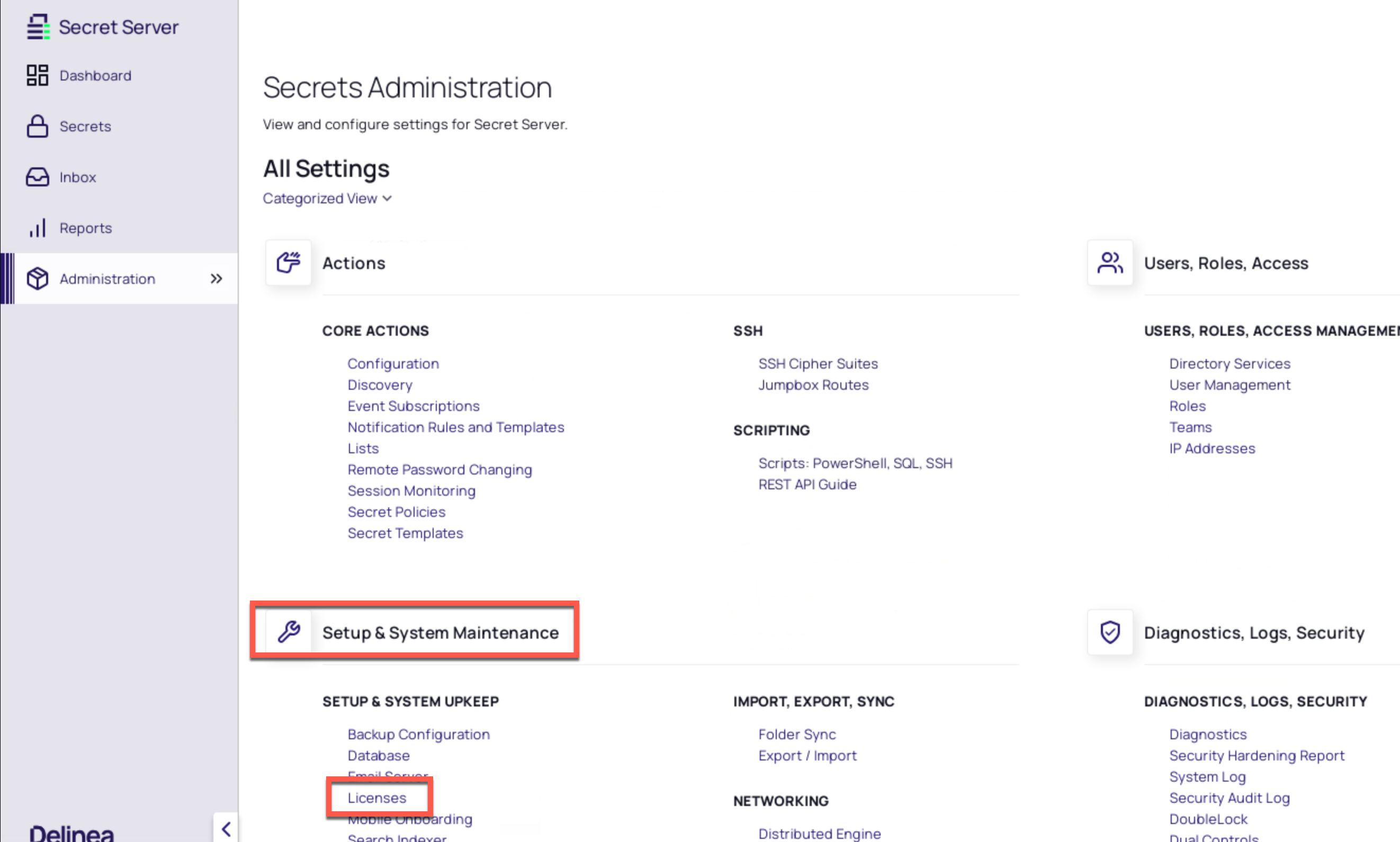Viewport: 1400px width, 842px height.
Task: Open User Management
Action: 1230,384
